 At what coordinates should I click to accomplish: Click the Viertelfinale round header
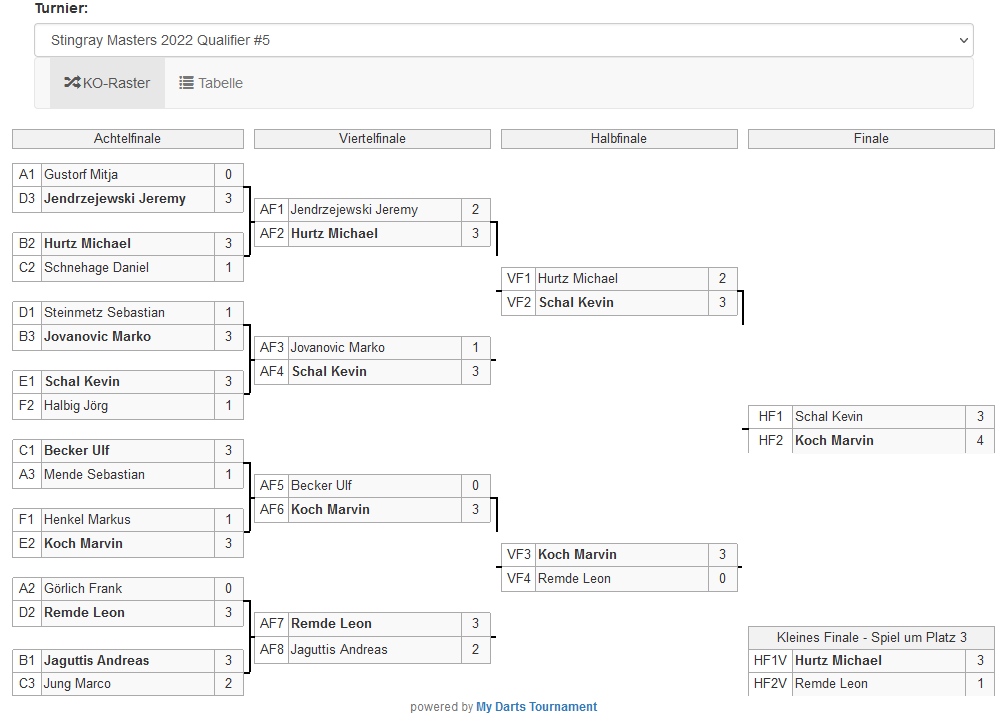pyautogui.click(x=372, y=139)
